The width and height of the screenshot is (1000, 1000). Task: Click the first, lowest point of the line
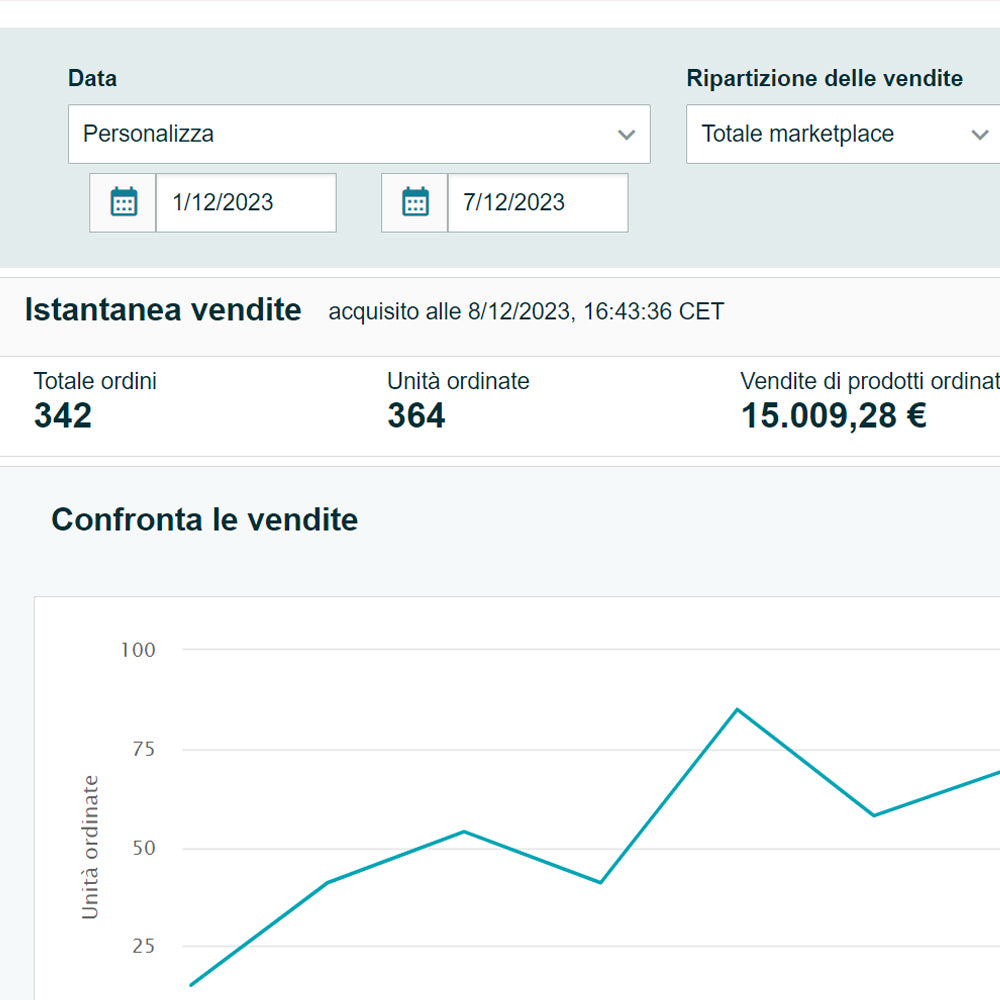pyautogui.click(x=191, y=985)
